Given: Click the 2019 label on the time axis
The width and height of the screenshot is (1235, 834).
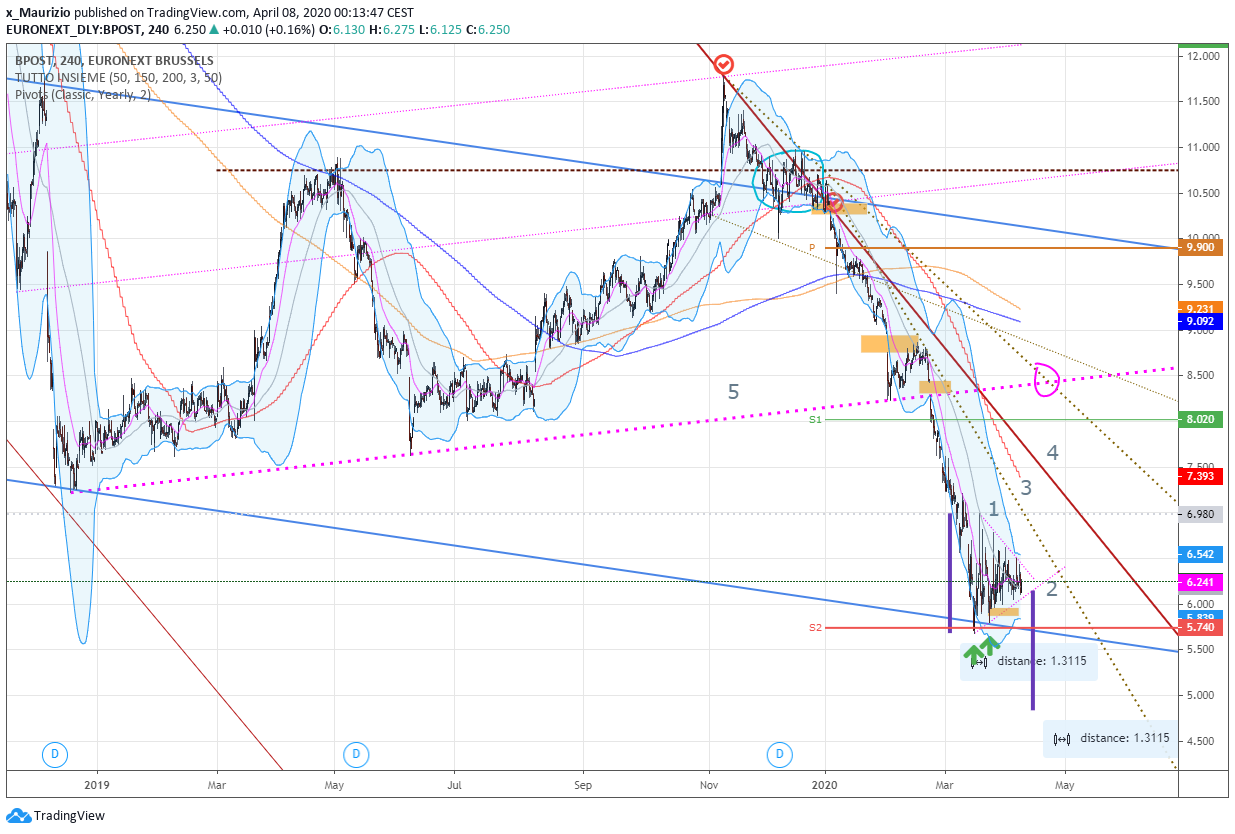Looking at the screenshot, I should pos(97,786).
